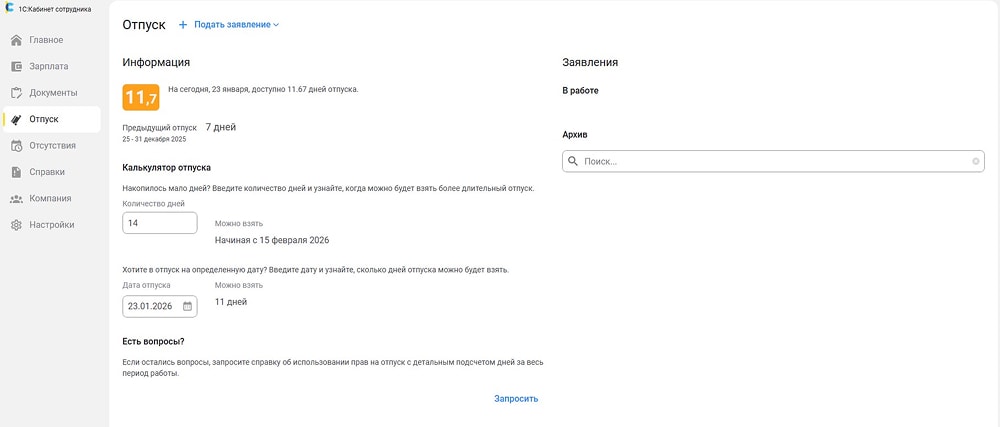Open the Отпуск menu section

coord(44,119)
